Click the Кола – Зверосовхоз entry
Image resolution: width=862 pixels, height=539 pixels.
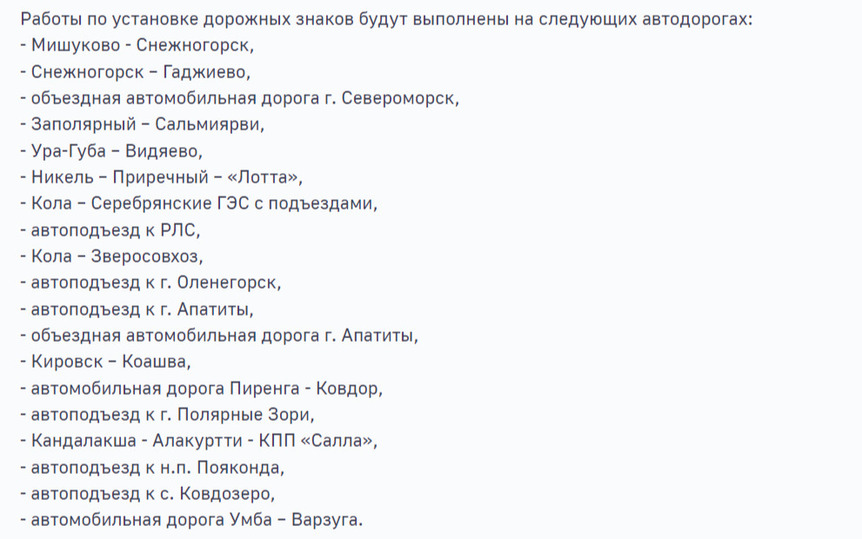click(x=112, y=256)
